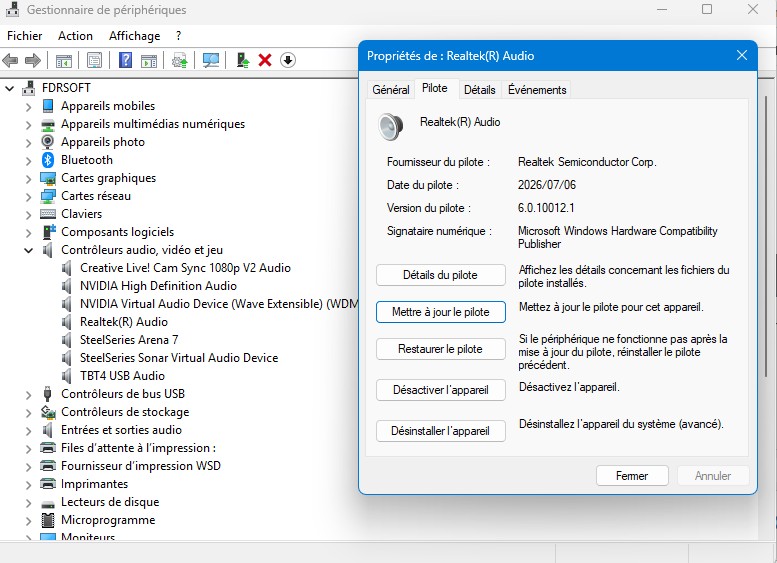Open the Affichage menu

pos(134,36)
